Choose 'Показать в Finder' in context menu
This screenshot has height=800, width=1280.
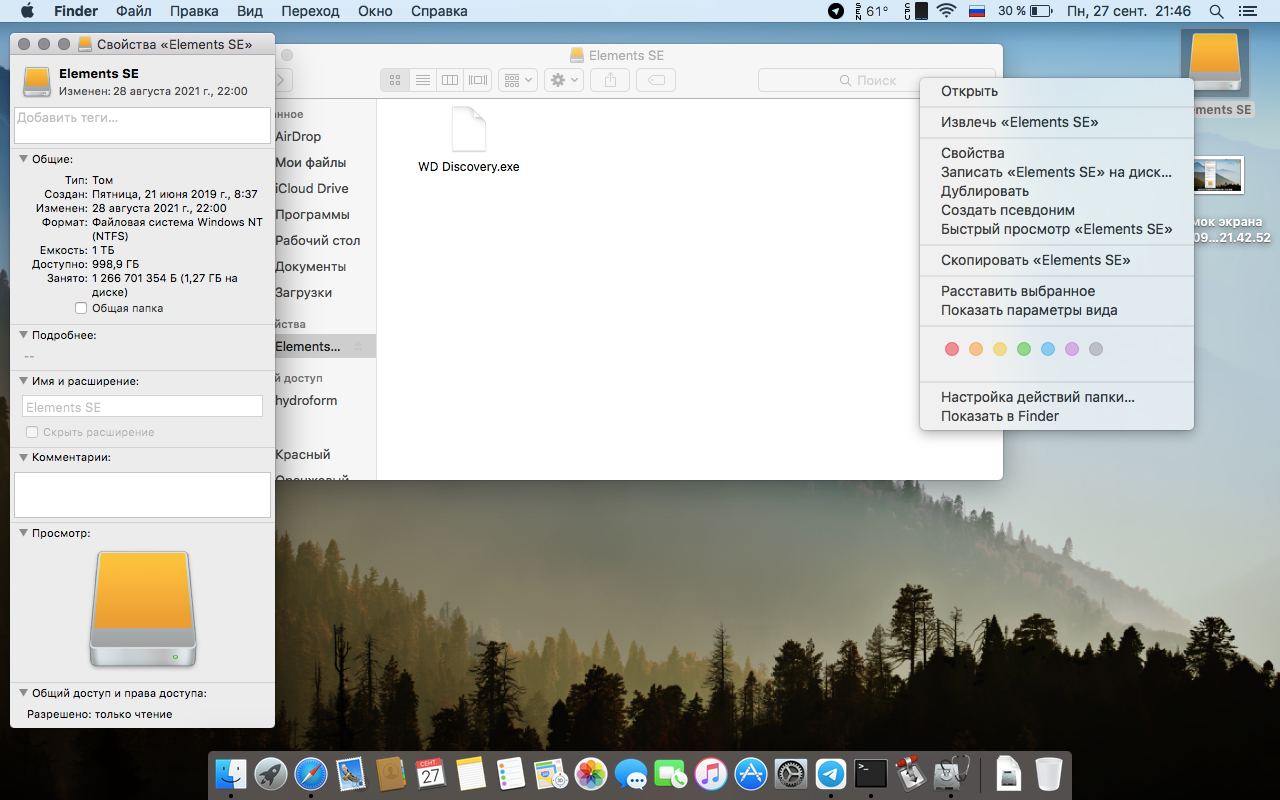click(x=1056, y=416)
